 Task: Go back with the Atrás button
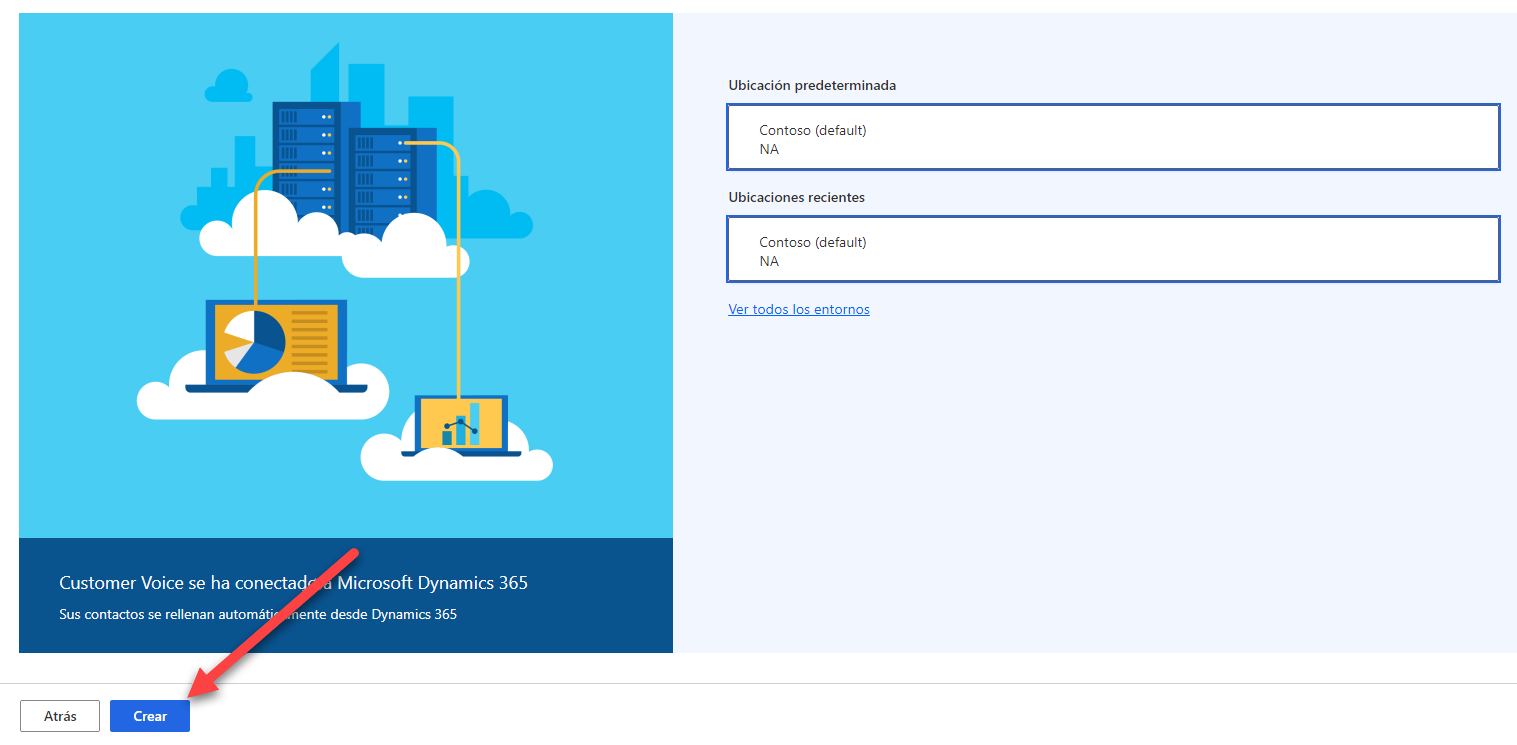click(x=60, y=716)
